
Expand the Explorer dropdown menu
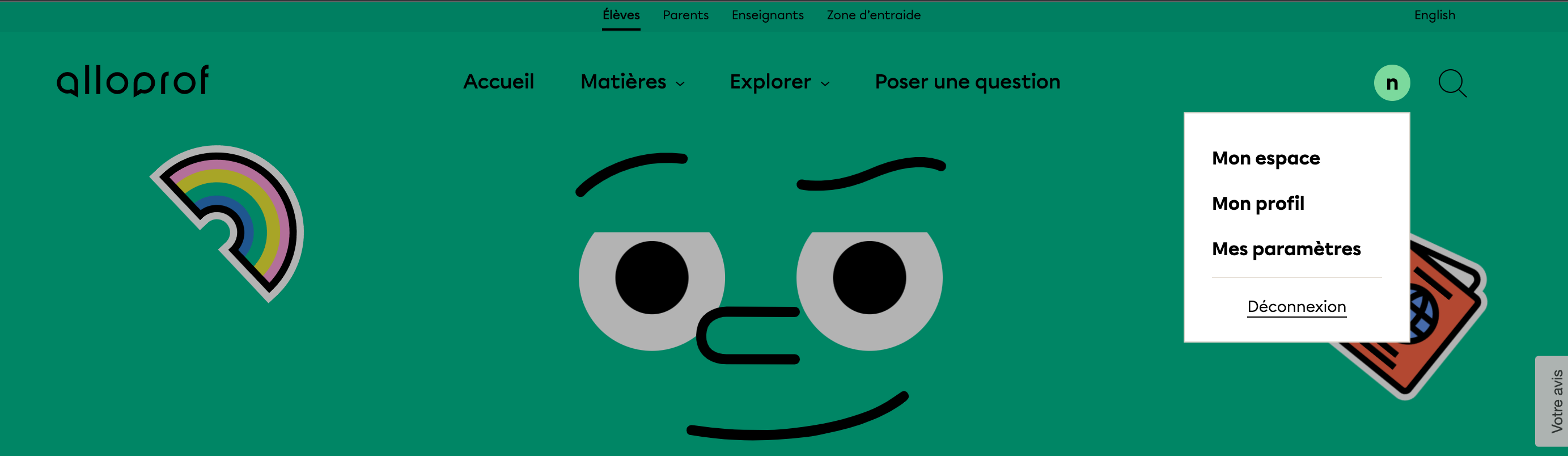[x=779, y=82]
